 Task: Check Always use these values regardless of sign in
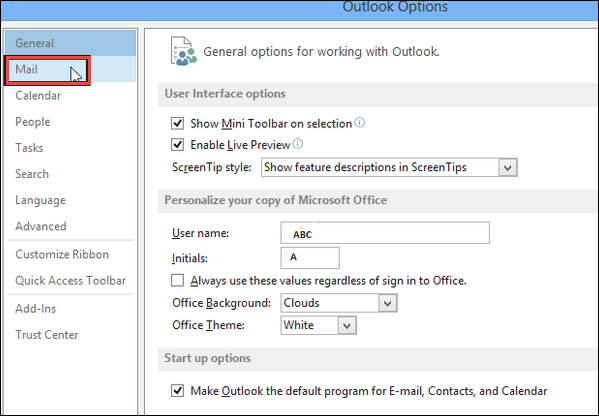coord(177,280)
